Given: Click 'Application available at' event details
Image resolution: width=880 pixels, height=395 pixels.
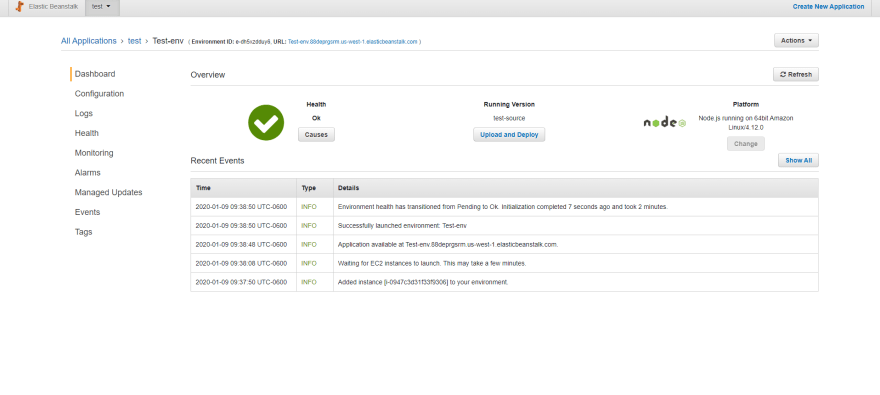Looking at the screenshot, I should [448, 245].
